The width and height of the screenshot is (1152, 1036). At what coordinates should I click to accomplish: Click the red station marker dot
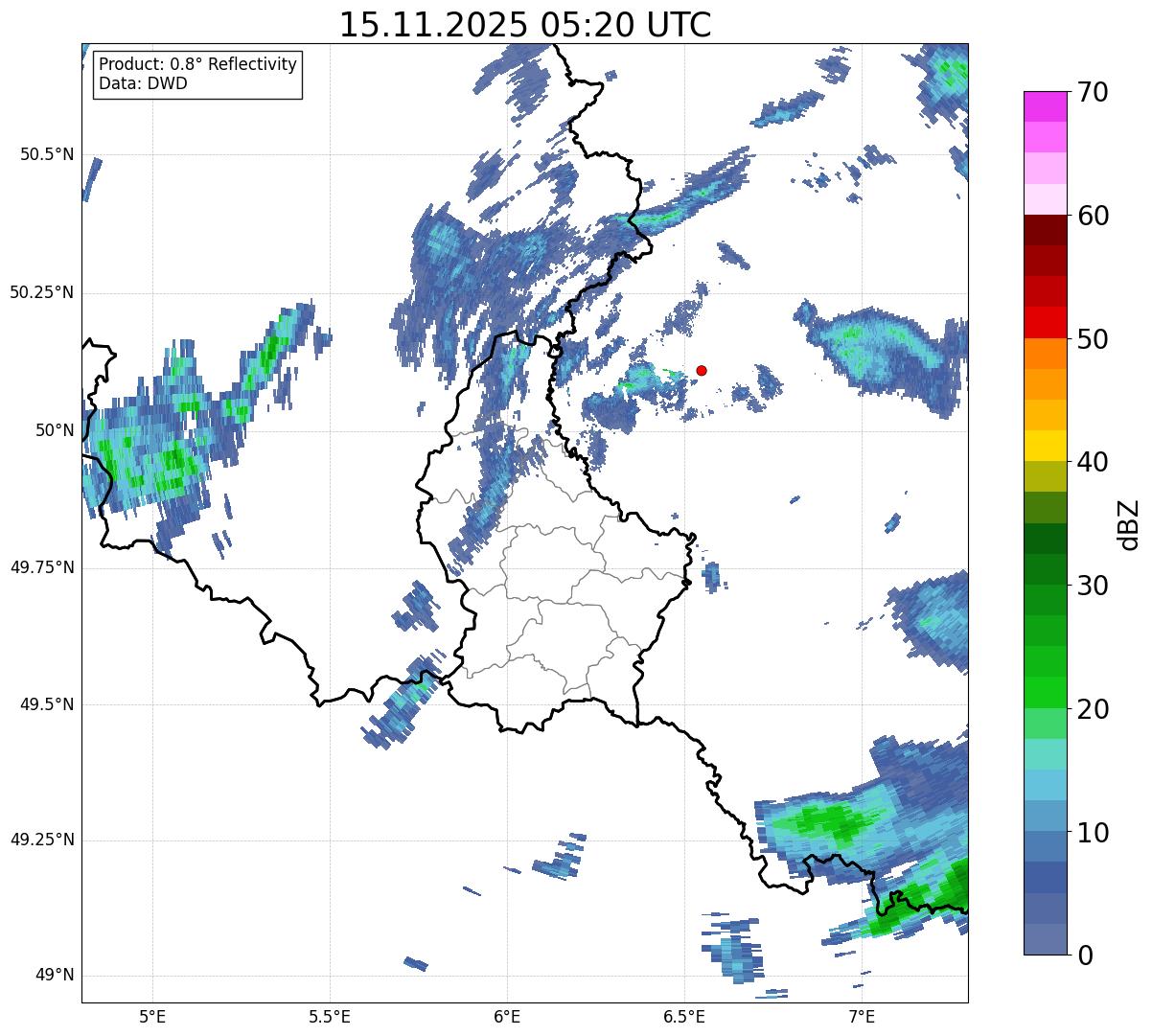click(702, 370)
